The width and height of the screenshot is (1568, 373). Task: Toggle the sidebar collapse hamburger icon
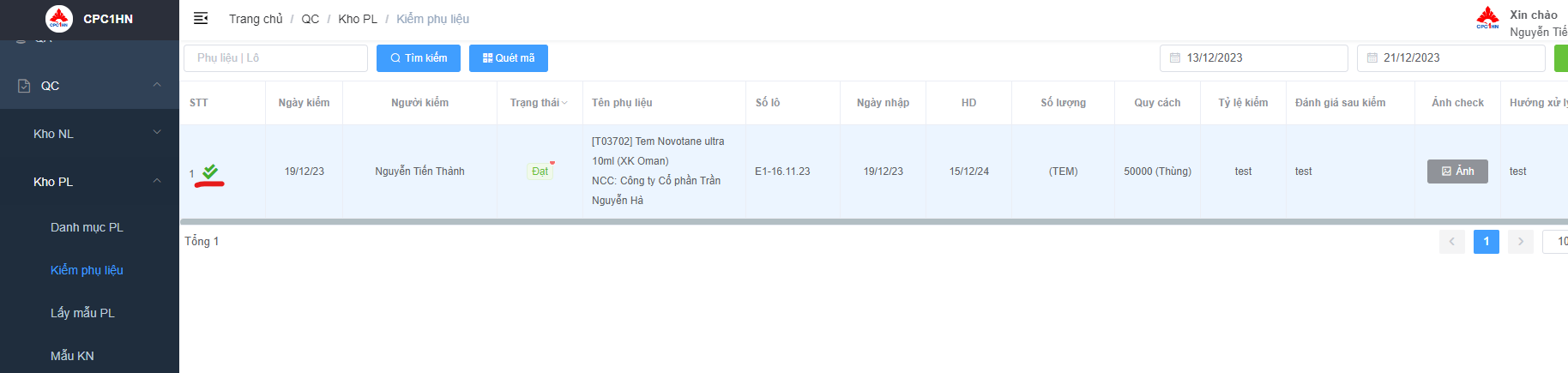tap(201, 18)
